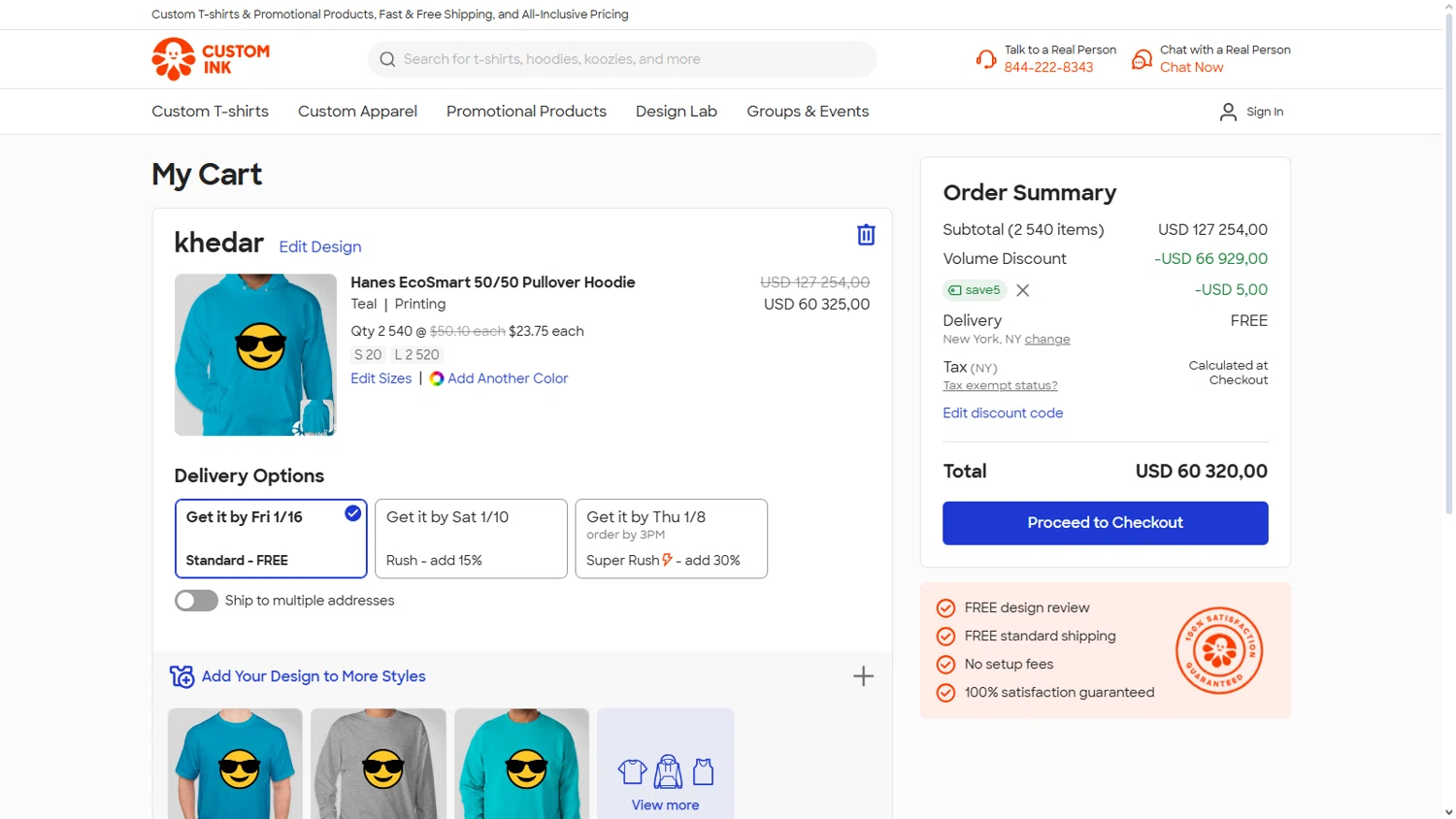Open the Edit Design link

point(320,246)
